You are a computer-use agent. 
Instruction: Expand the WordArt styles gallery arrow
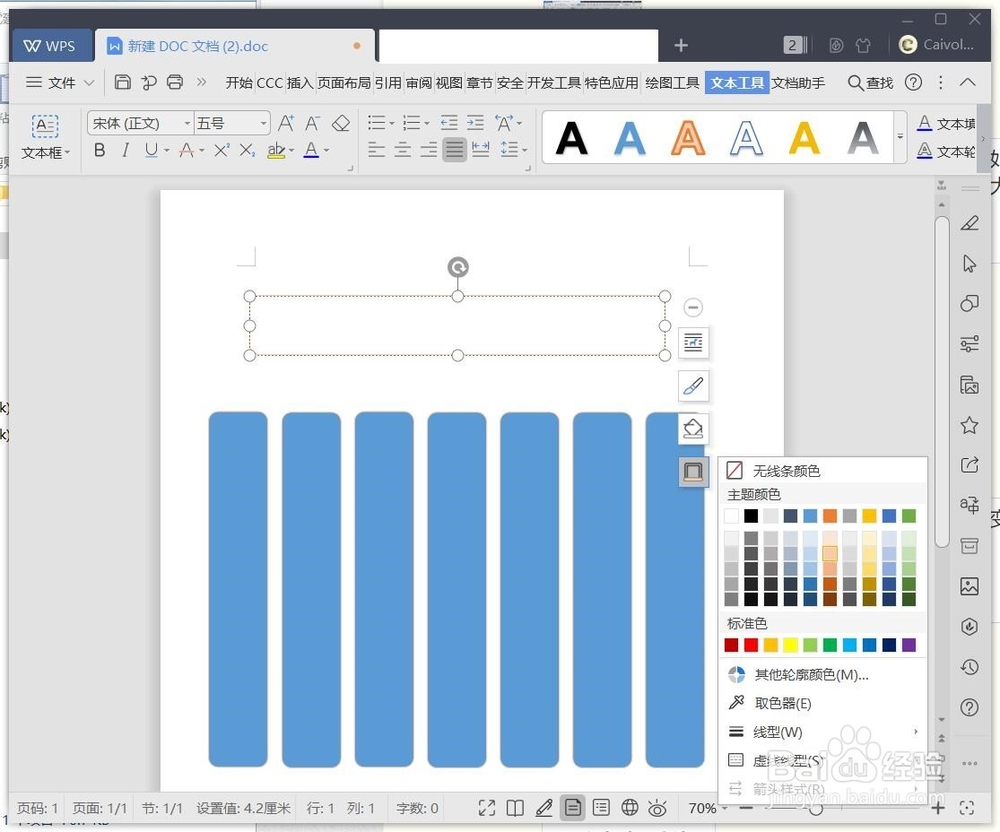901,137
